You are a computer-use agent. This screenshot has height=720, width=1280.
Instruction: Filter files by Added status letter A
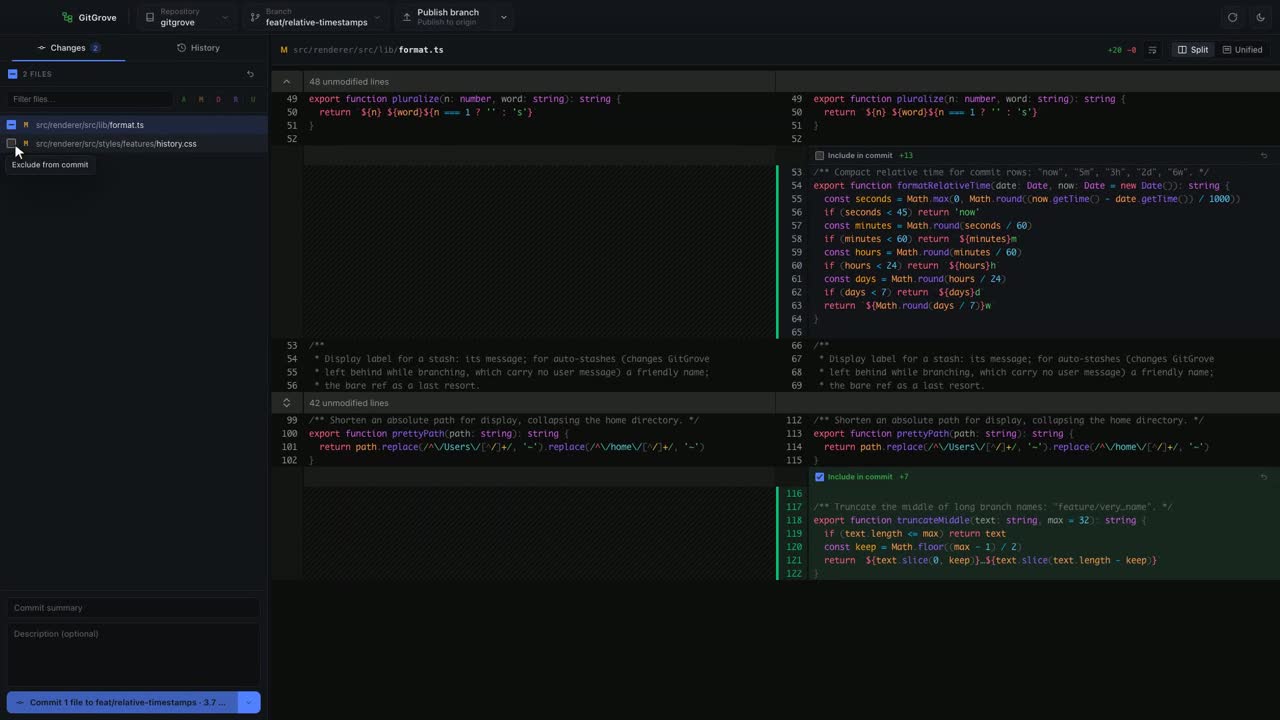(x=184, y=99)
